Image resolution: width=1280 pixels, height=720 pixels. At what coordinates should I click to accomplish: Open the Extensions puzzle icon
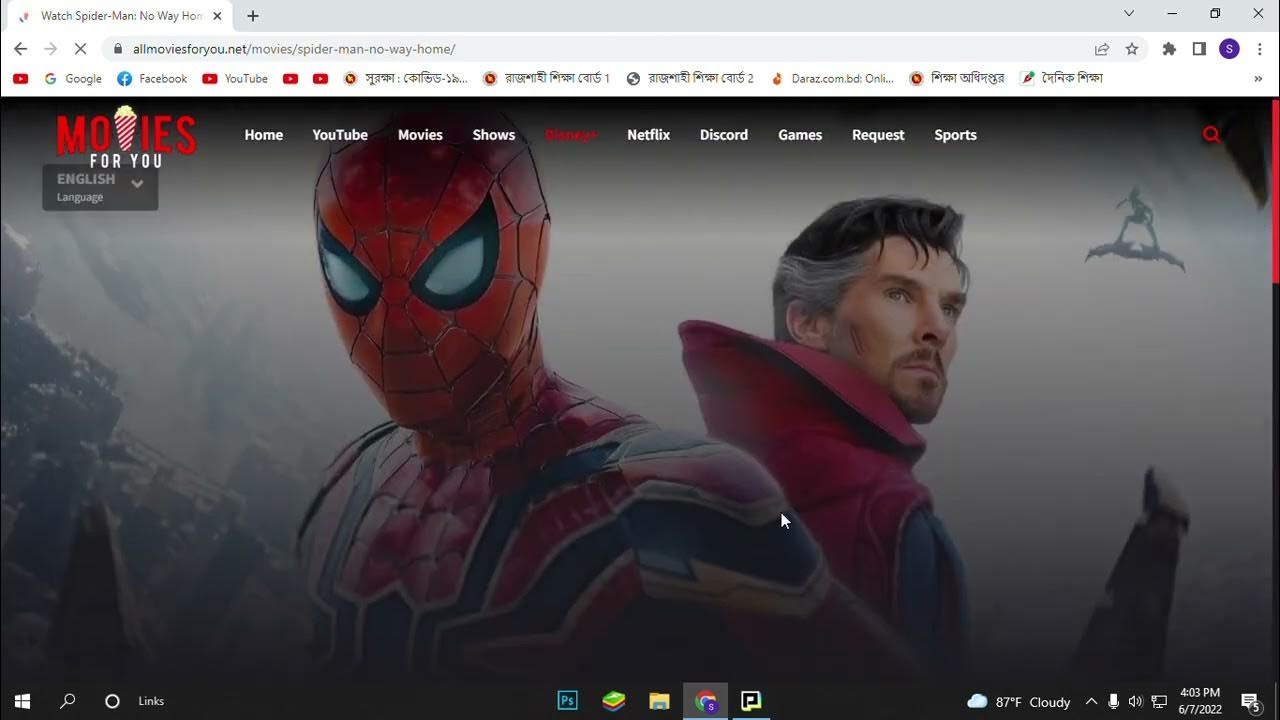tap(1169, 48)
